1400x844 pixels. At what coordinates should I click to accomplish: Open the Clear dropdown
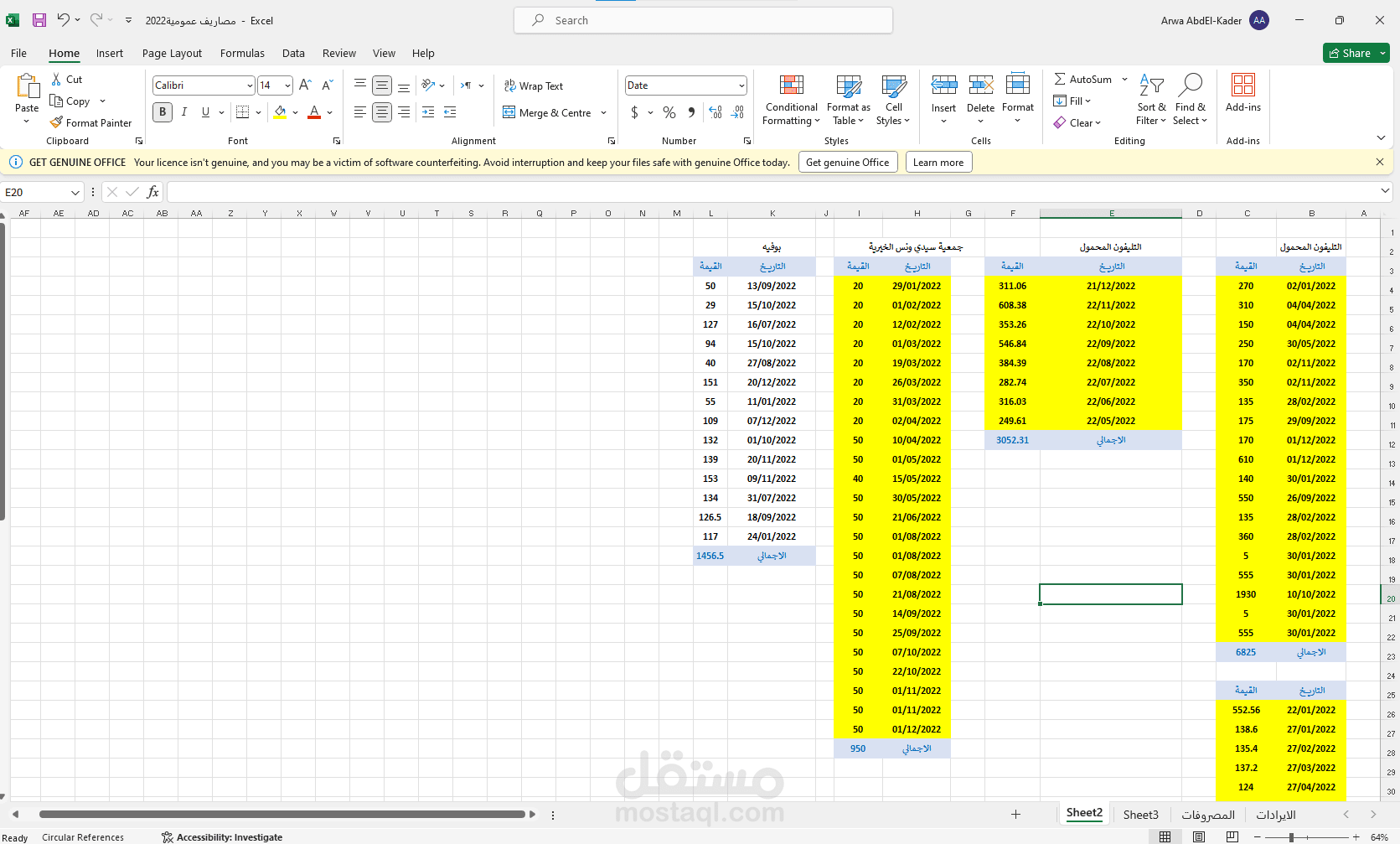pyautogui.click(x=1077, y=122)
